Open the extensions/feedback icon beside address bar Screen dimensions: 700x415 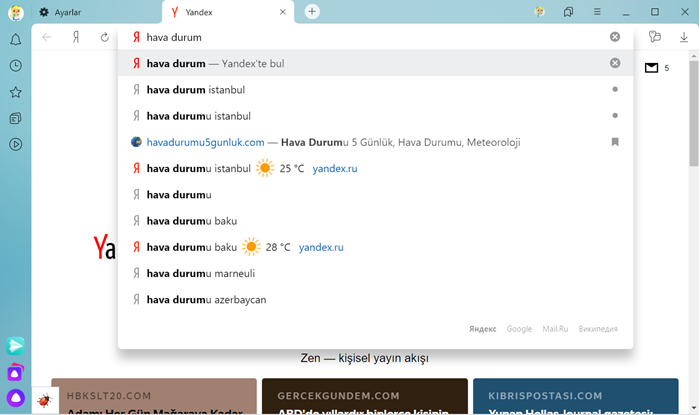(654, 37)
